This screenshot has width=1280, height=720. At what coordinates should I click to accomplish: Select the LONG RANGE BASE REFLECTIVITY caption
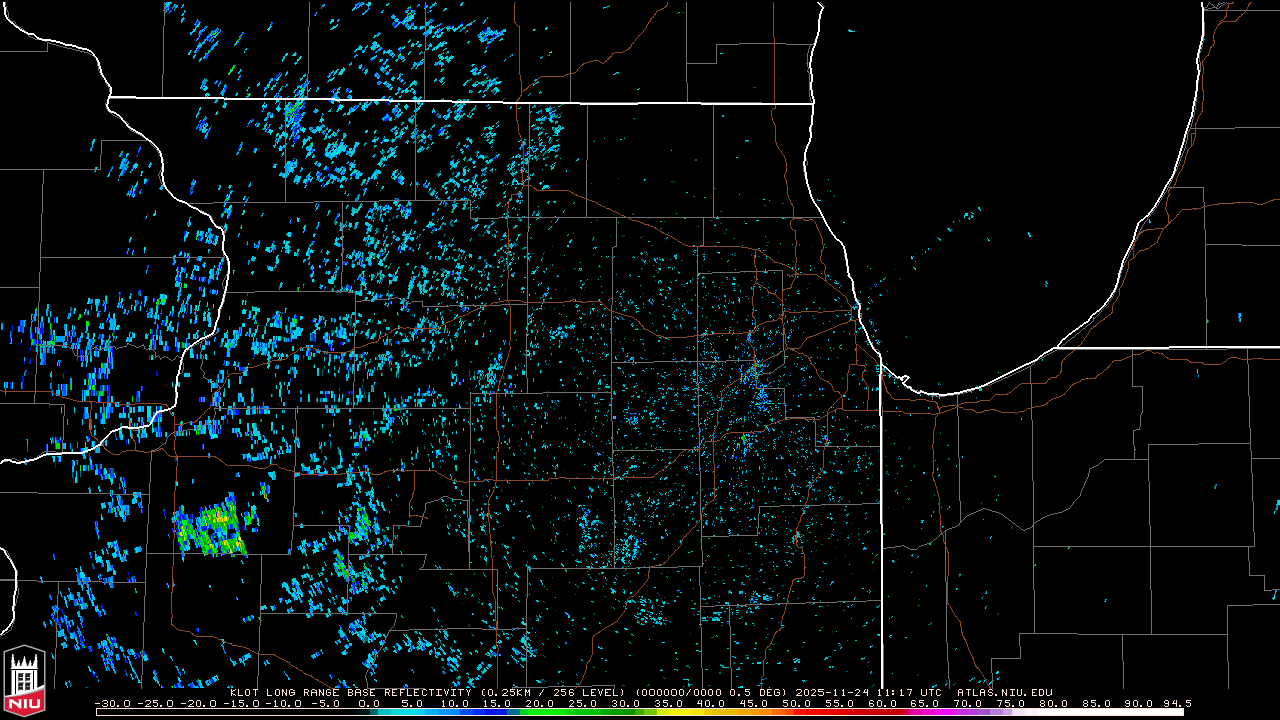[369, 692]
